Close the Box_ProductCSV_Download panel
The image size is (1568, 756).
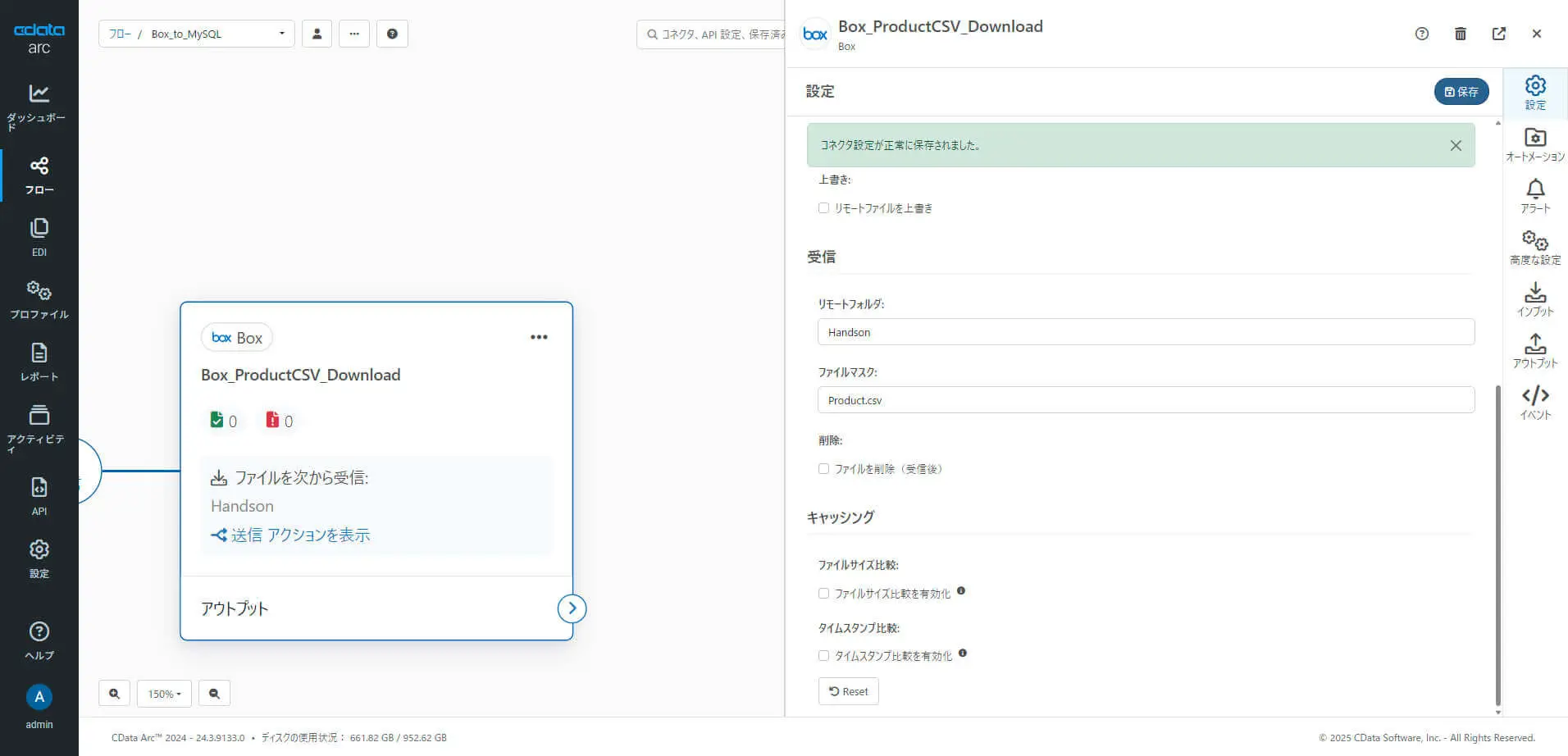(1537, 34)
